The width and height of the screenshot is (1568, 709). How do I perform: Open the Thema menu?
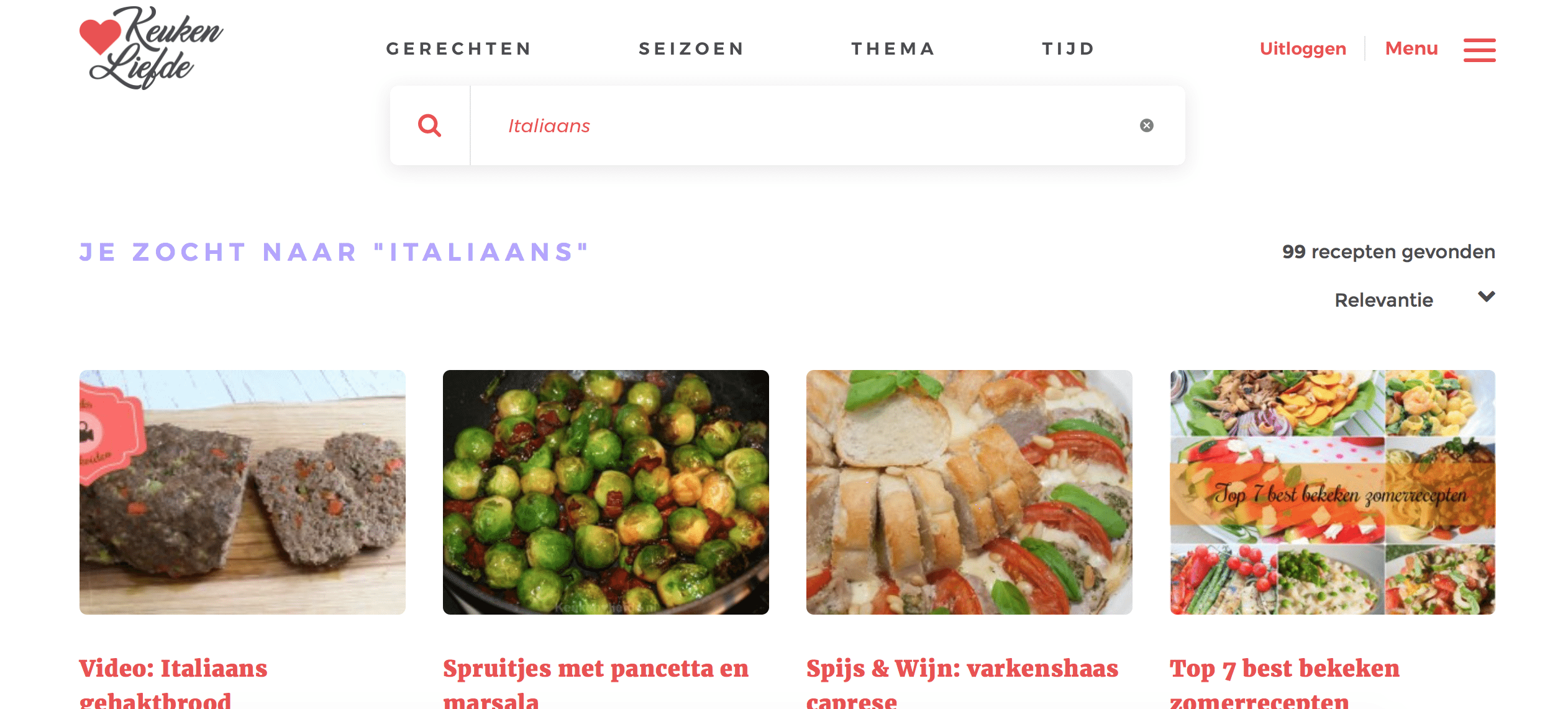click(893, 48)
